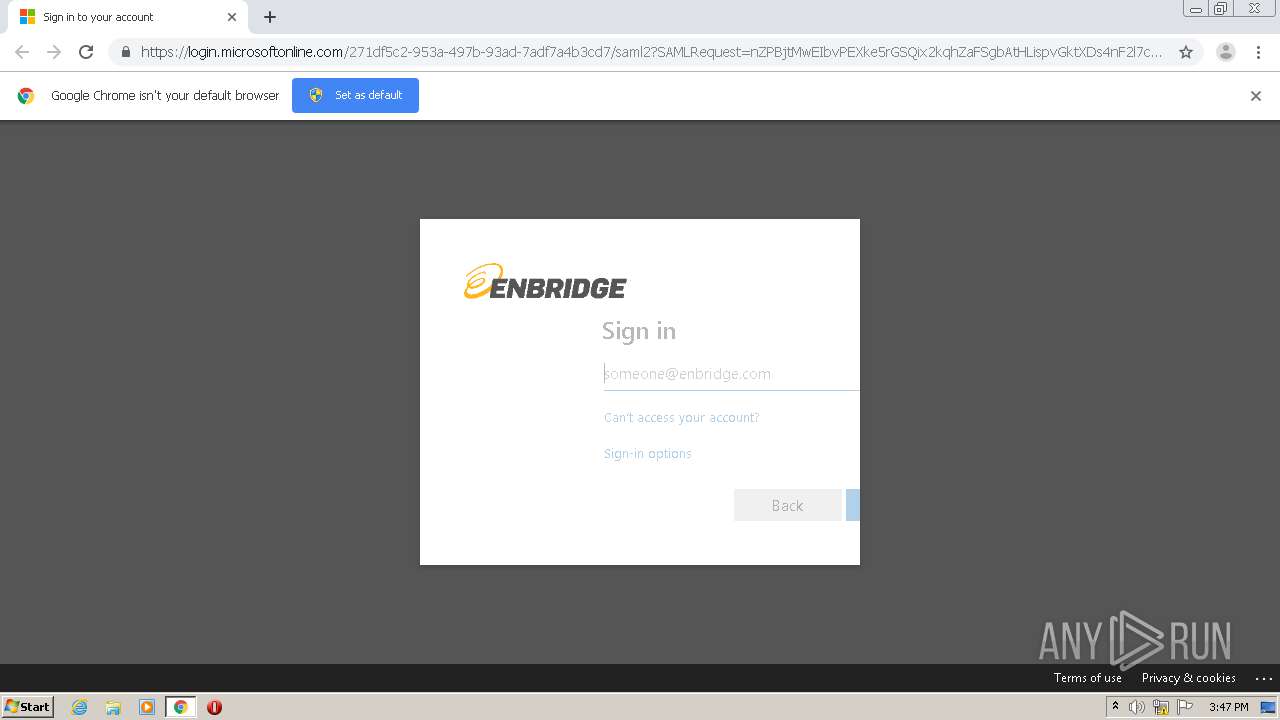Dismiss the default browser notification bar
This screenshot has width=1280, height=720.
(1256, 96)
